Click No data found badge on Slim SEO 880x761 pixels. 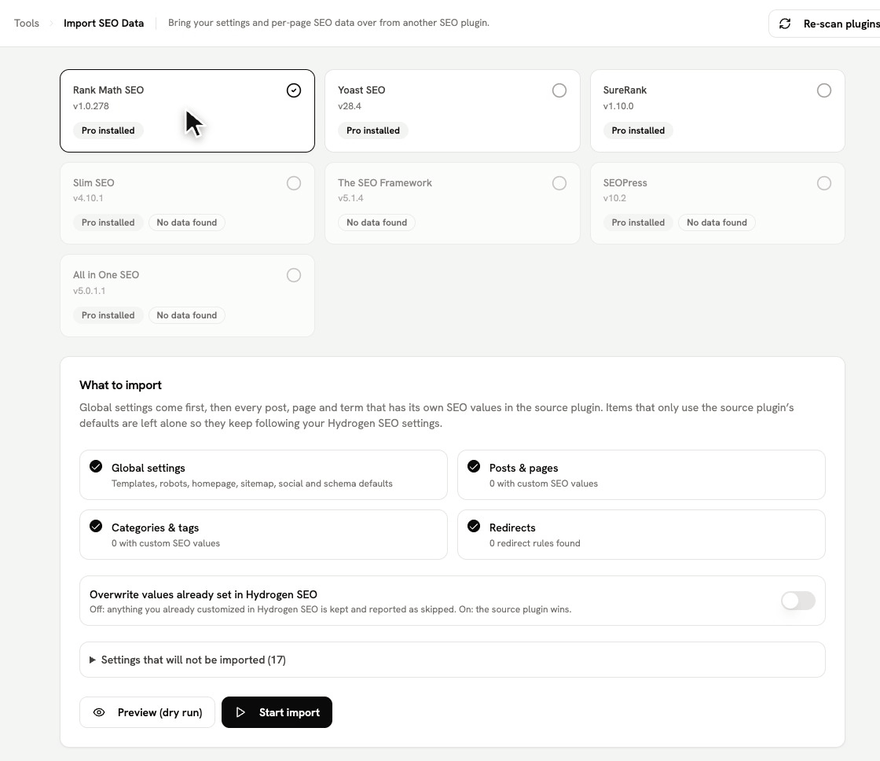click(x=186, y=222)
